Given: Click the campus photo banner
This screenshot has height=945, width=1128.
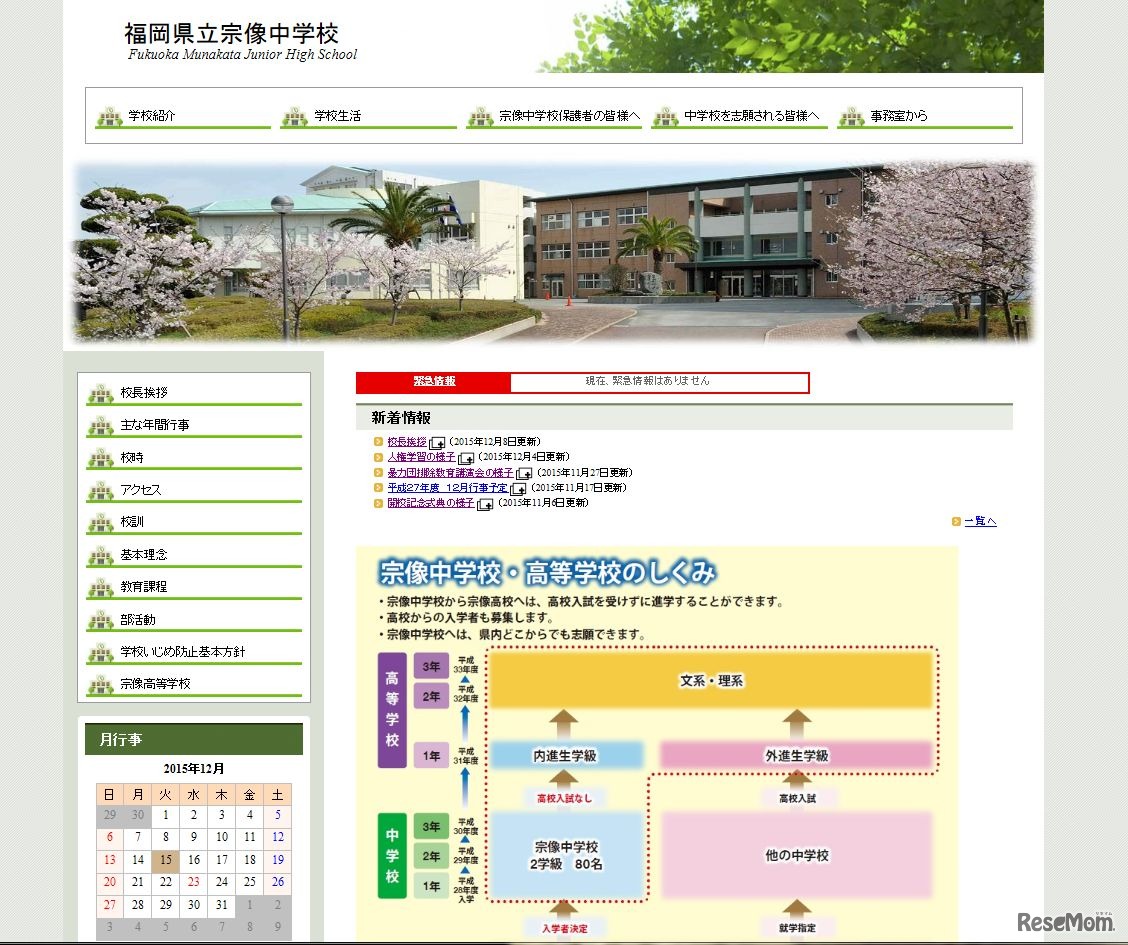Looking at the screenshot, I should 556,252.
